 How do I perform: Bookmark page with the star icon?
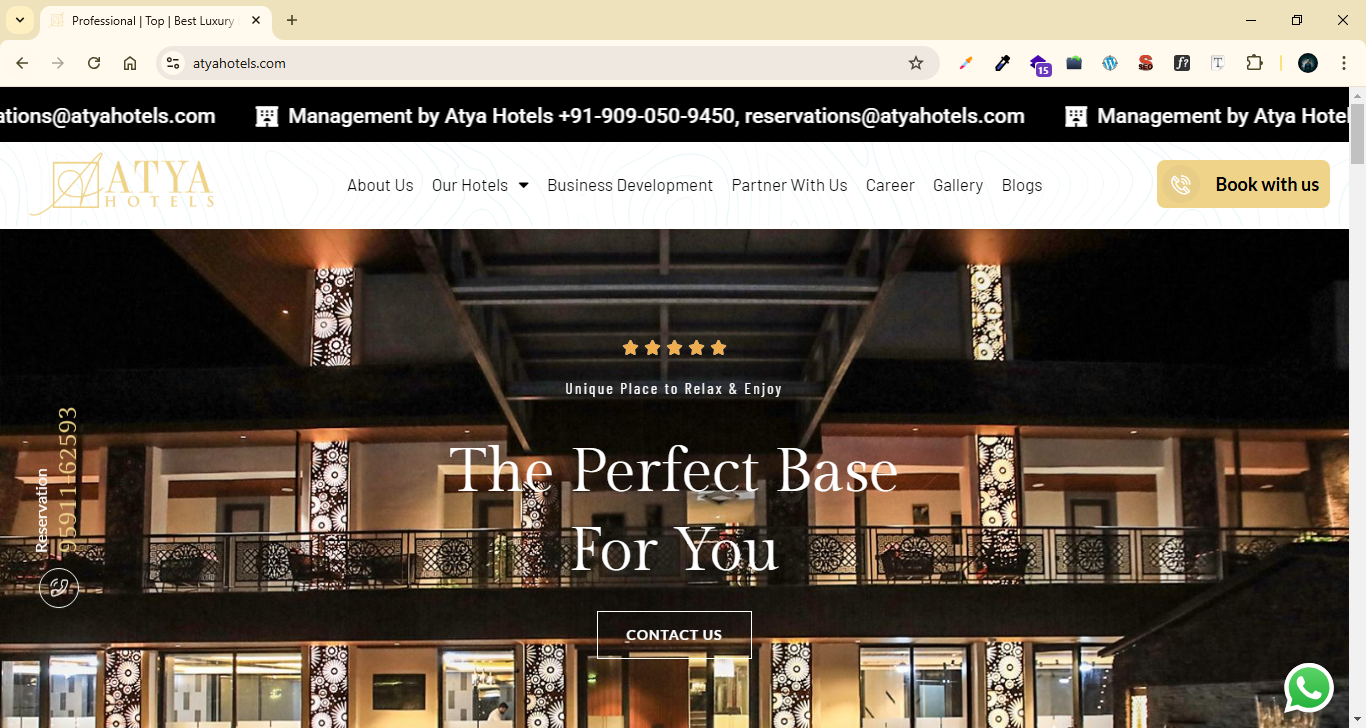pyautogui.click(x=916, y=63)
